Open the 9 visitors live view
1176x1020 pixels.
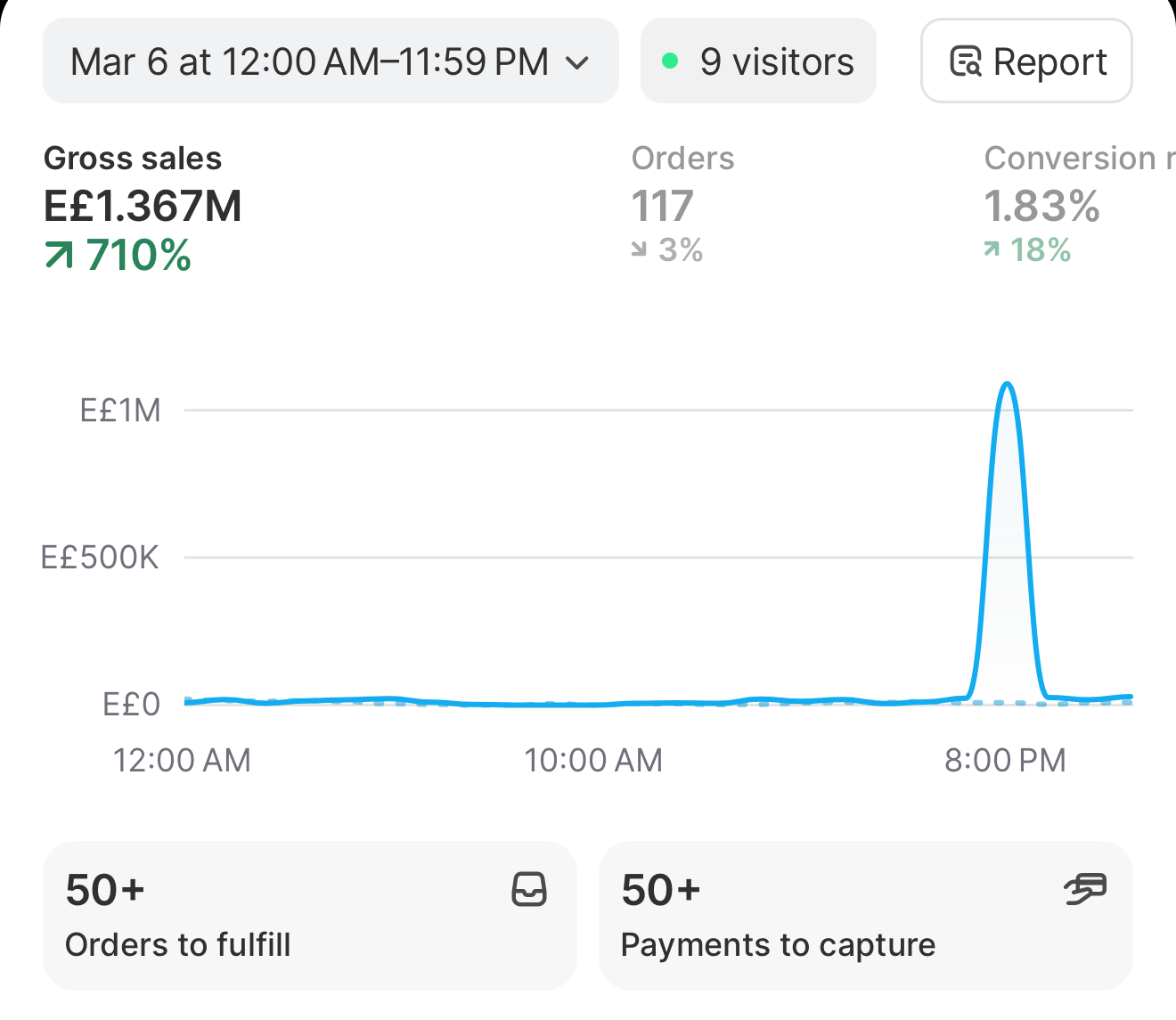[x=758, y=61]
